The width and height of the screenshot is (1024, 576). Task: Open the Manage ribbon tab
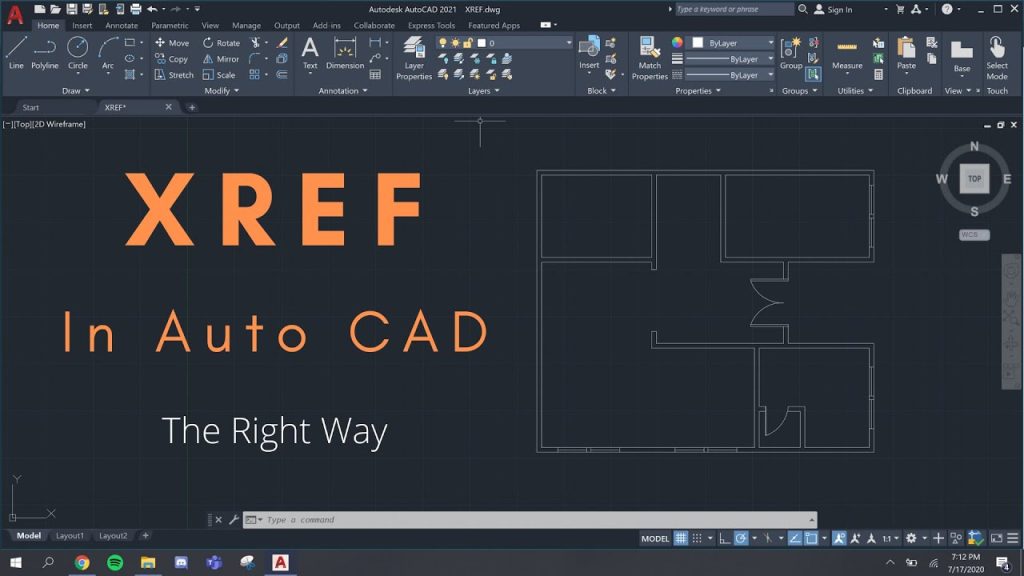point(246,25)
